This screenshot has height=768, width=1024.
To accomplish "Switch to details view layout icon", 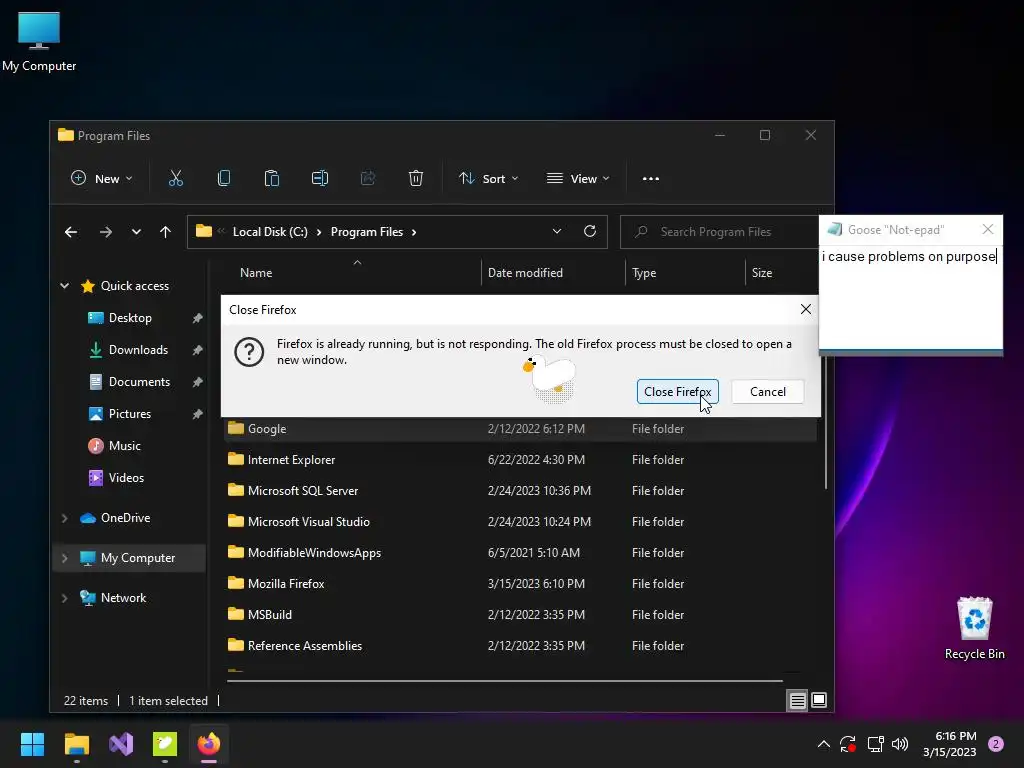I will coord(797,701).
